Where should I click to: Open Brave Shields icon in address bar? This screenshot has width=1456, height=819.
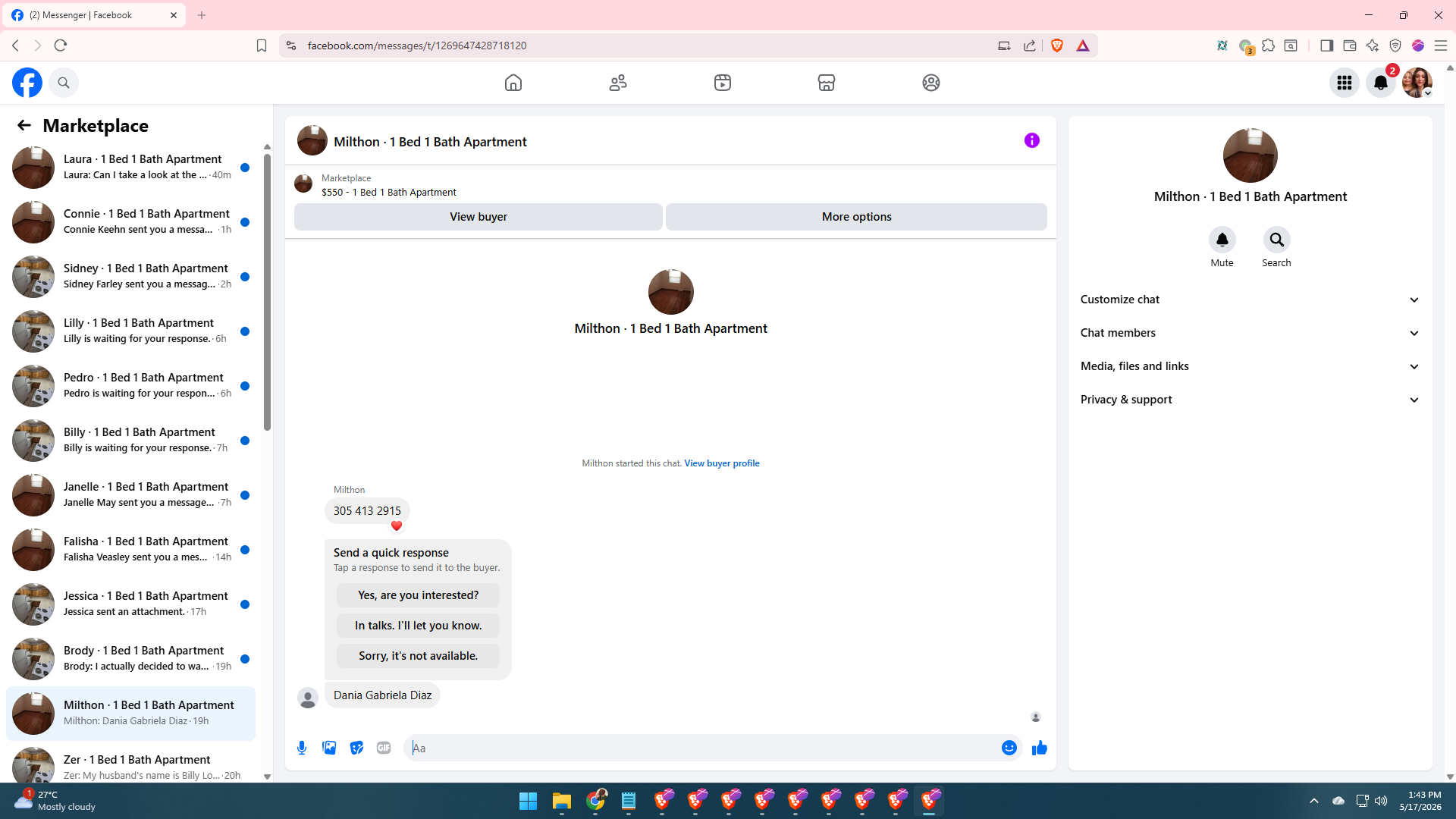click(x=1057, y=45)
